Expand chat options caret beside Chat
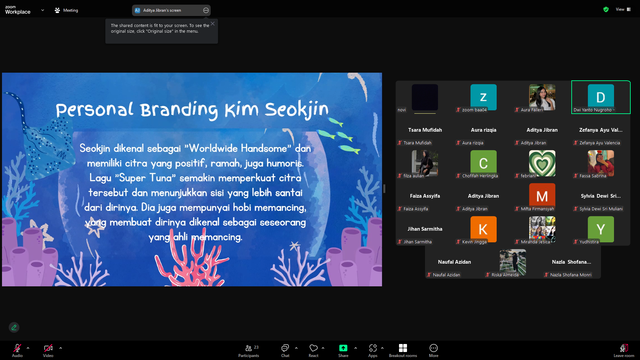Image resolution: width=640 pixels, height=360 pixels. point(296,348)
